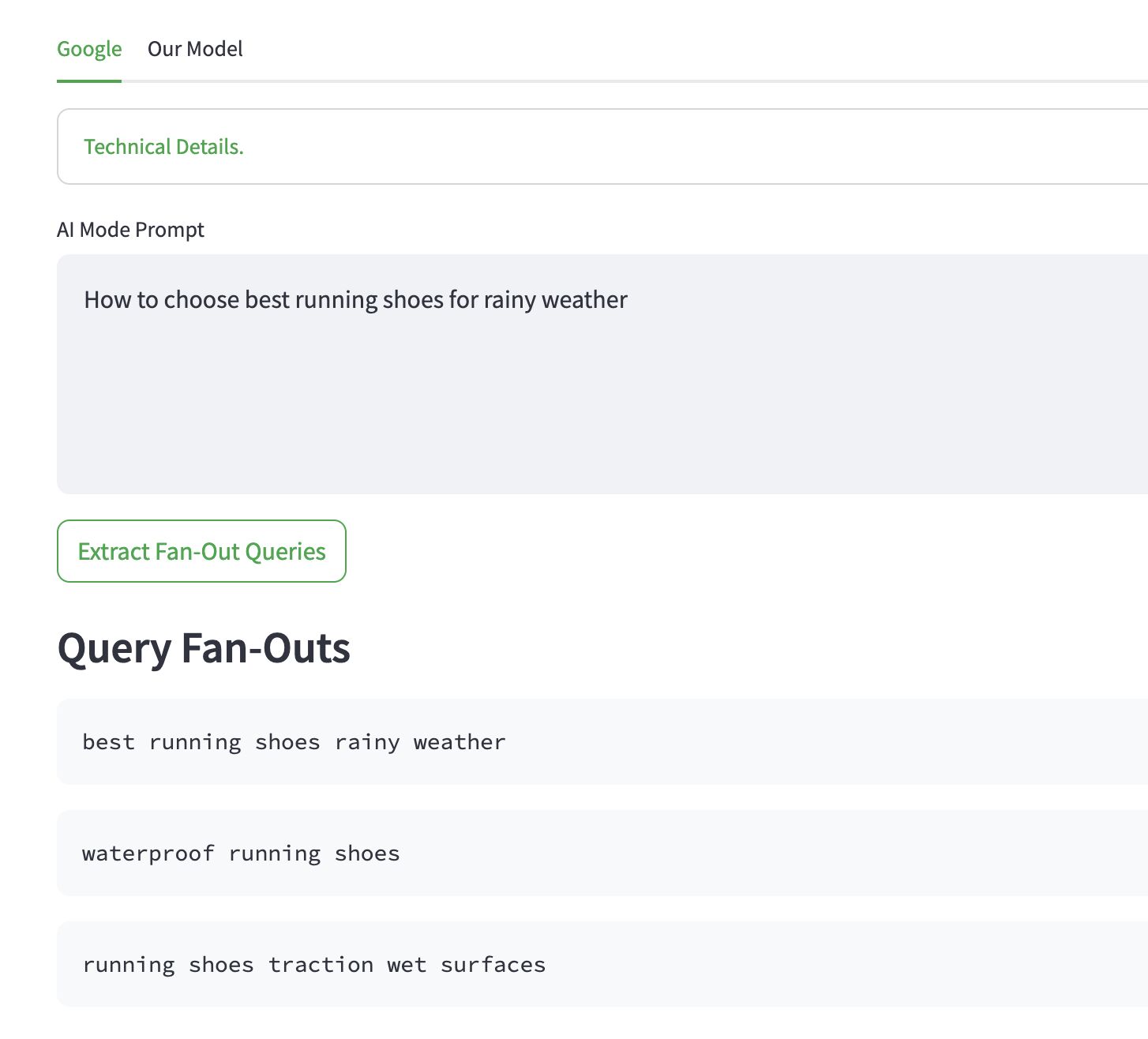Expand the Technical Details section
Image resolution: width=1148 pixels, height=1039 pixels.
coord(603,147)
